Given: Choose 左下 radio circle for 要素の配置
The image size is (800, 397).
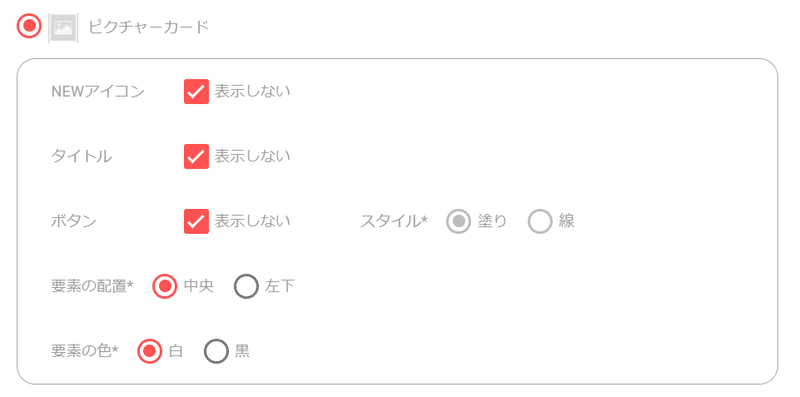Looking at the screenshot, I should coord(246,286).
